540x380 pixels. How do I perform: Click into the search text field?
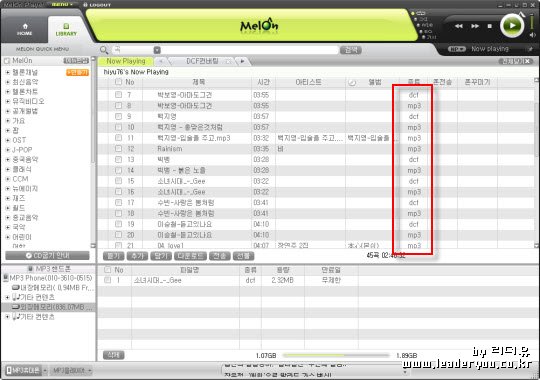coord(250,50)
